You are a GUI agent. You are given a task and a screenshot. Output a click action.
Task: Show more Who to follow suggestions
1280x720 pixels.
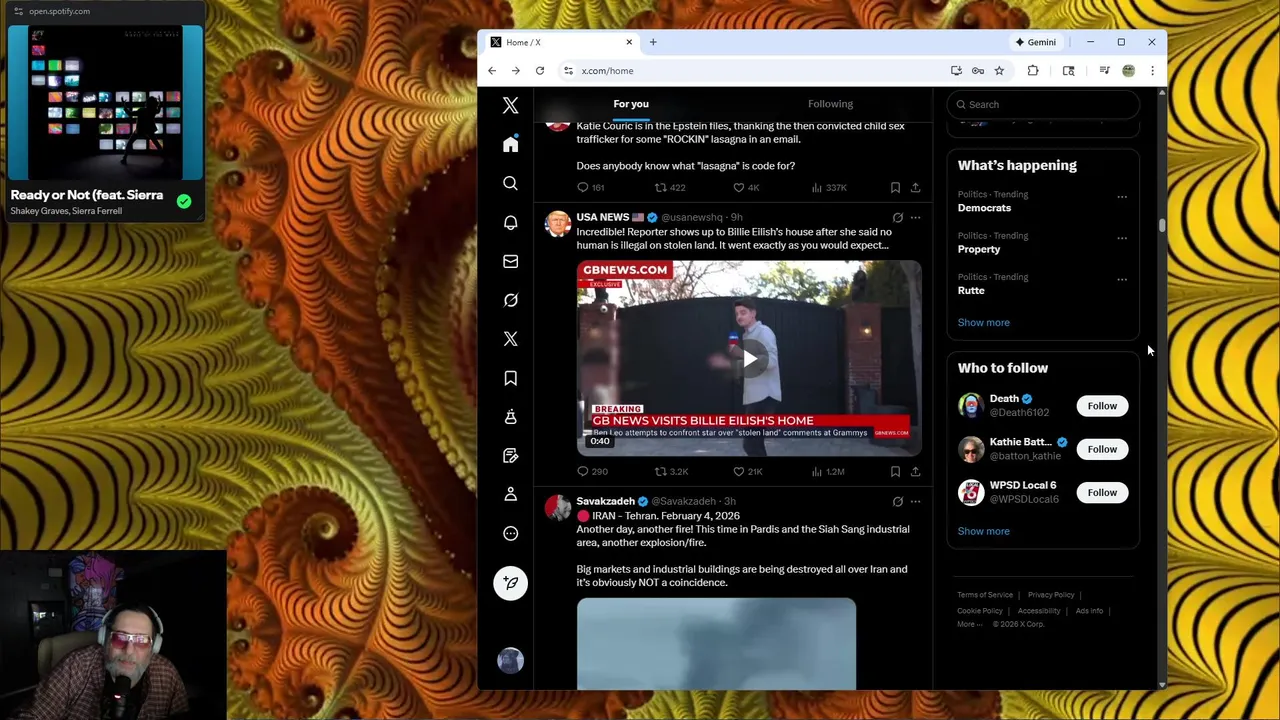(x=984, y=531)
